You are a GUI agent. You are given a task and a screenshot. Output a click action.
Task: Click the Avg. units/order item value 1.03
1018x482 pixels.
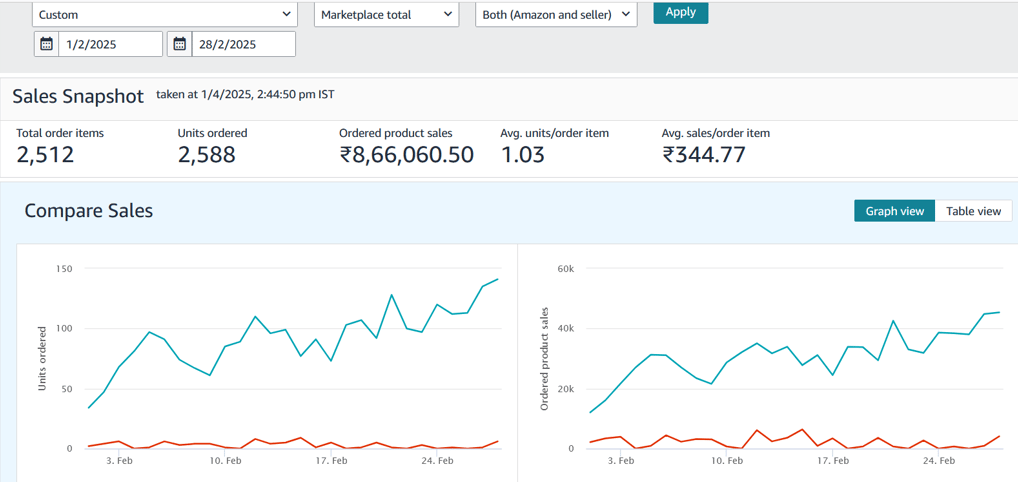522,155
